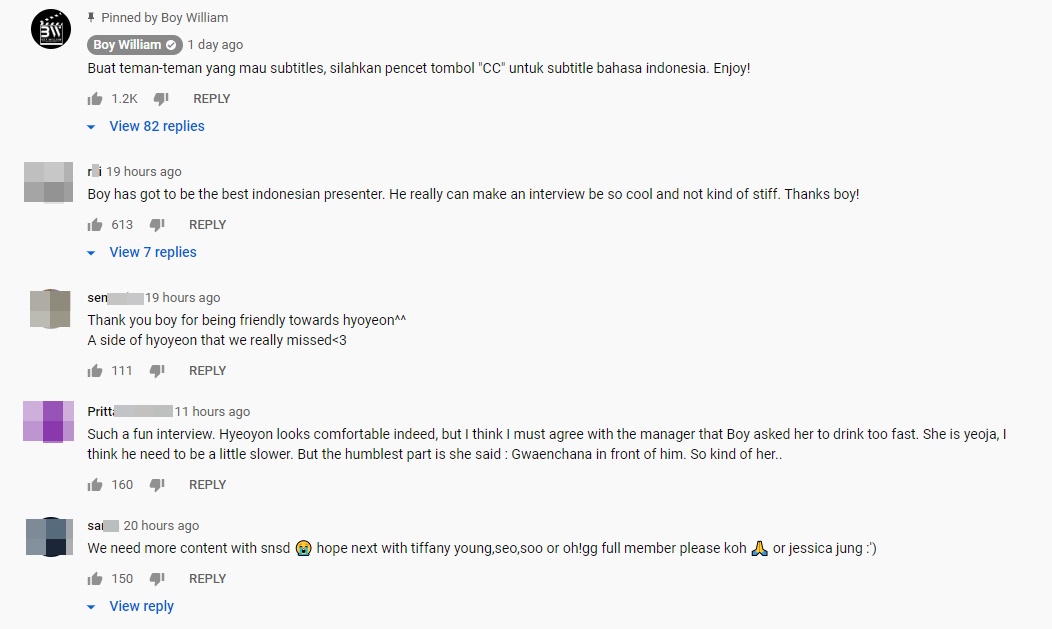This screenshot has height=629, width=1052.
Task: Expand View 82 replies on pinned comment
Action: (x=156, y=126)
